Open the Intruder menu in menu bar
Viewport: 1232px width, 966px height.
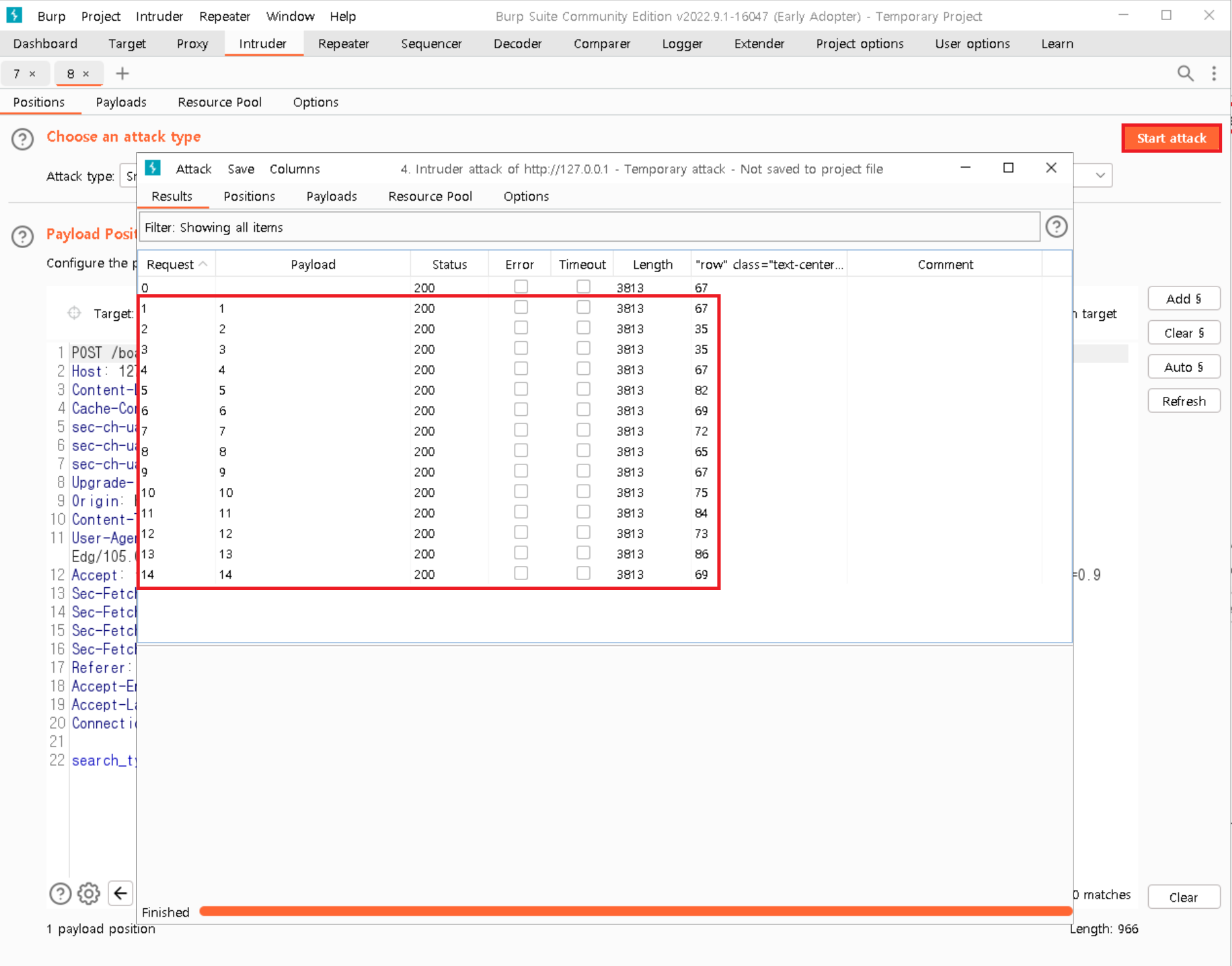(159, 16)
